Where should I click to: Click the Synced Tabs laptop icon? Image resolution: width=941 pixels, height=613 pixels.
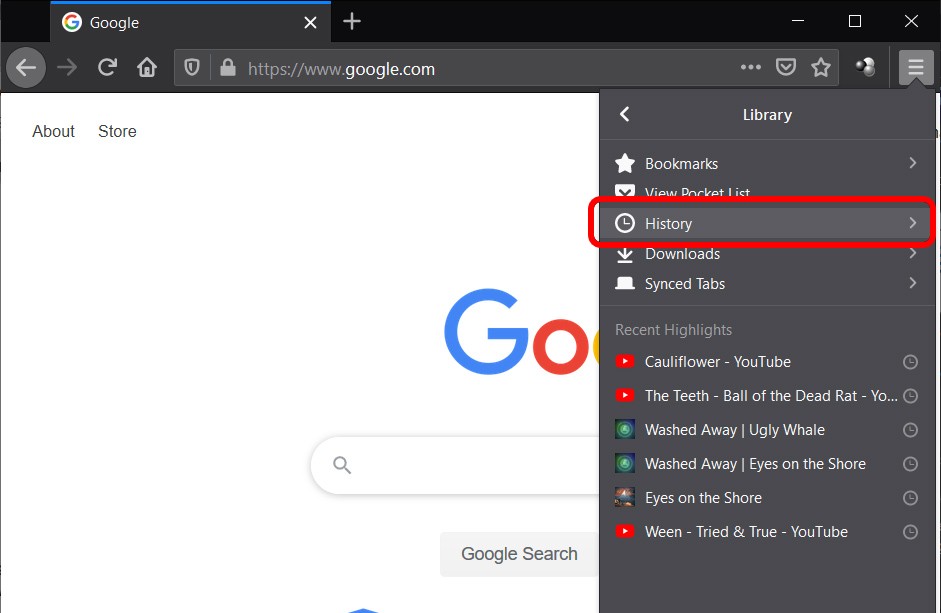click(625, 283)
